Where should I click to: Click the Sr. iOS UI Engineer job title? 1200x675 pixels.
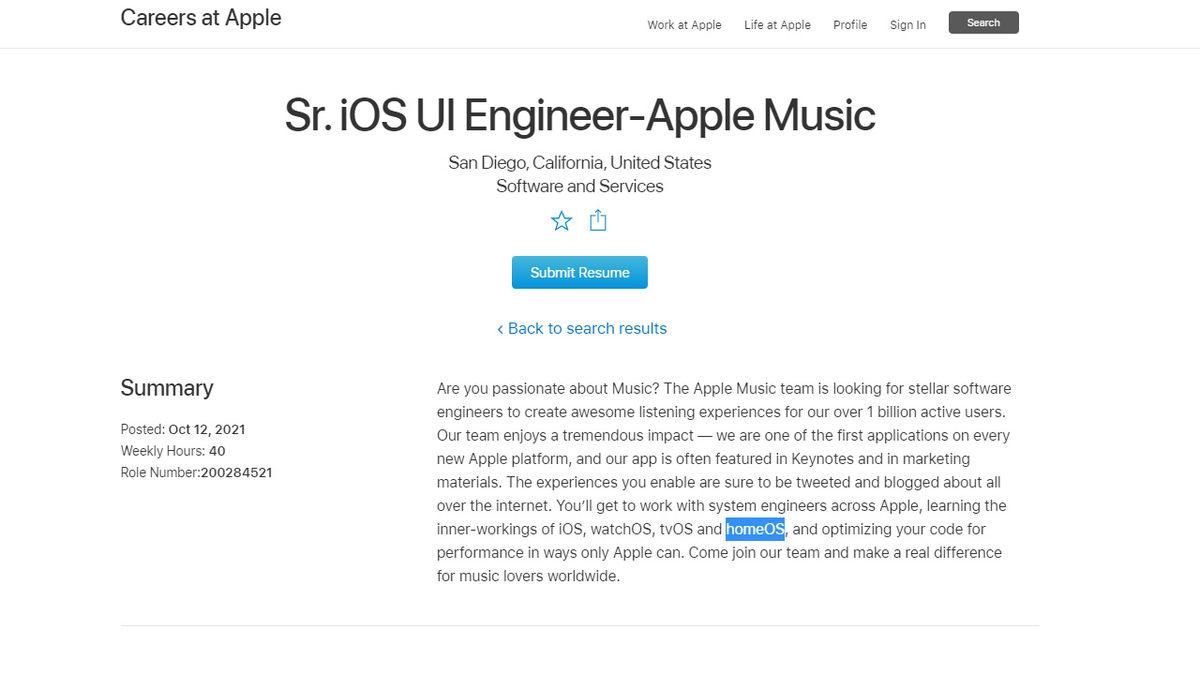coord(579,115)
